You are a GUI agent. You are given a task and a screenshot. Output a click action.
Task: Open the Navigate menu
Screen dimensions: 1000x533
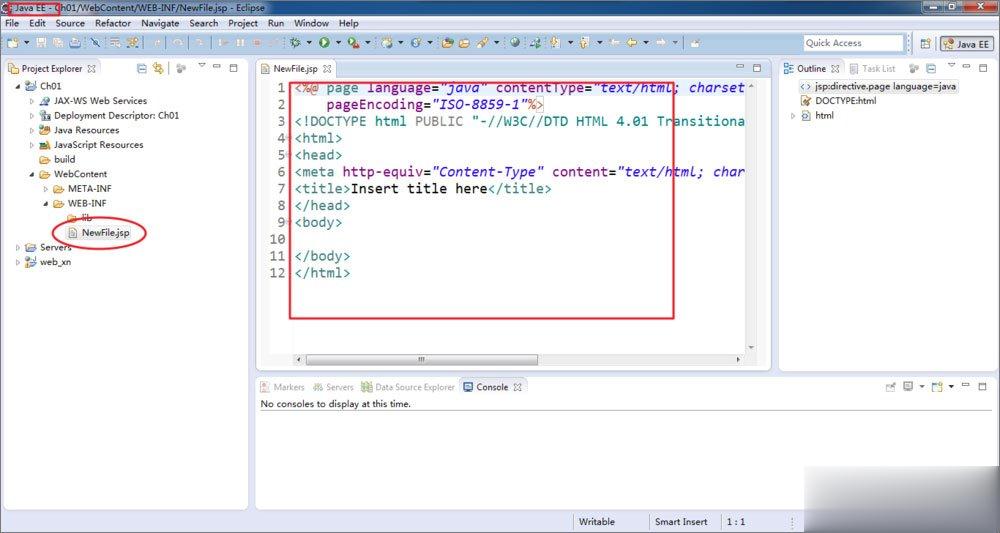[160, 23]
